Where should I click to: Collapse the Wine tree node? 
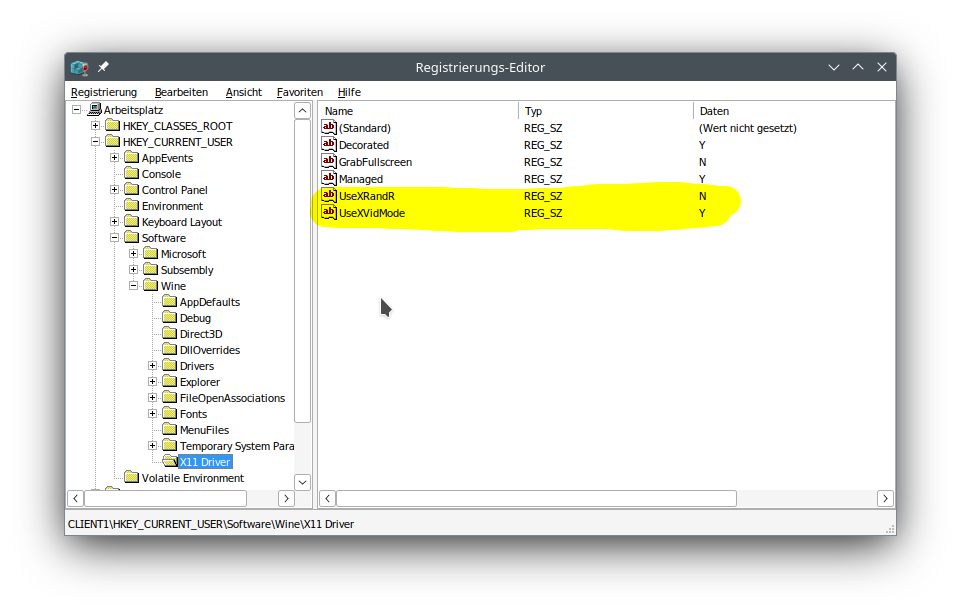pos(134,286)
